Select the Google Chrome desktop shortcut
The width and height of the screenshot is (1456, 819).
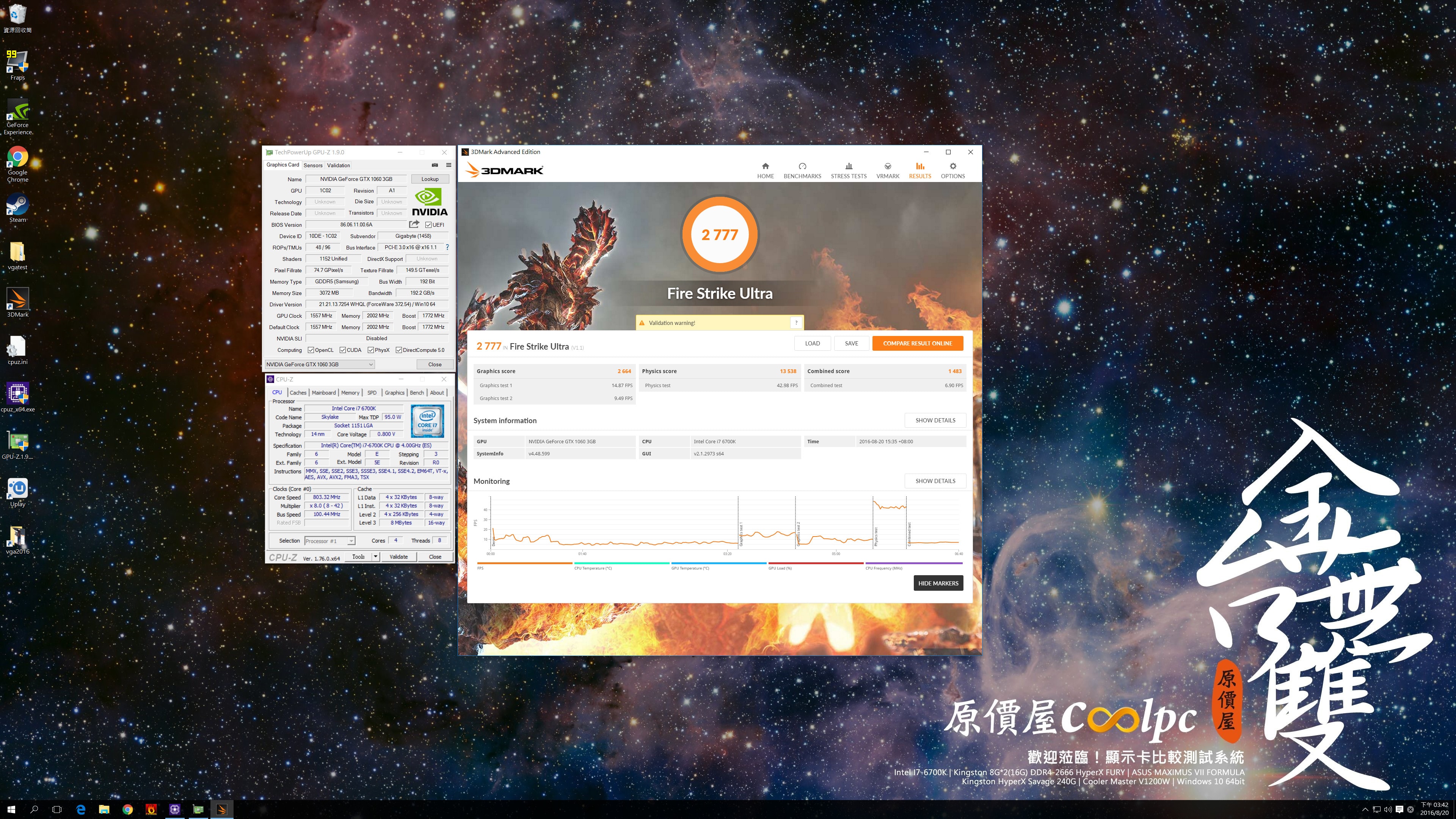point(17,164)
